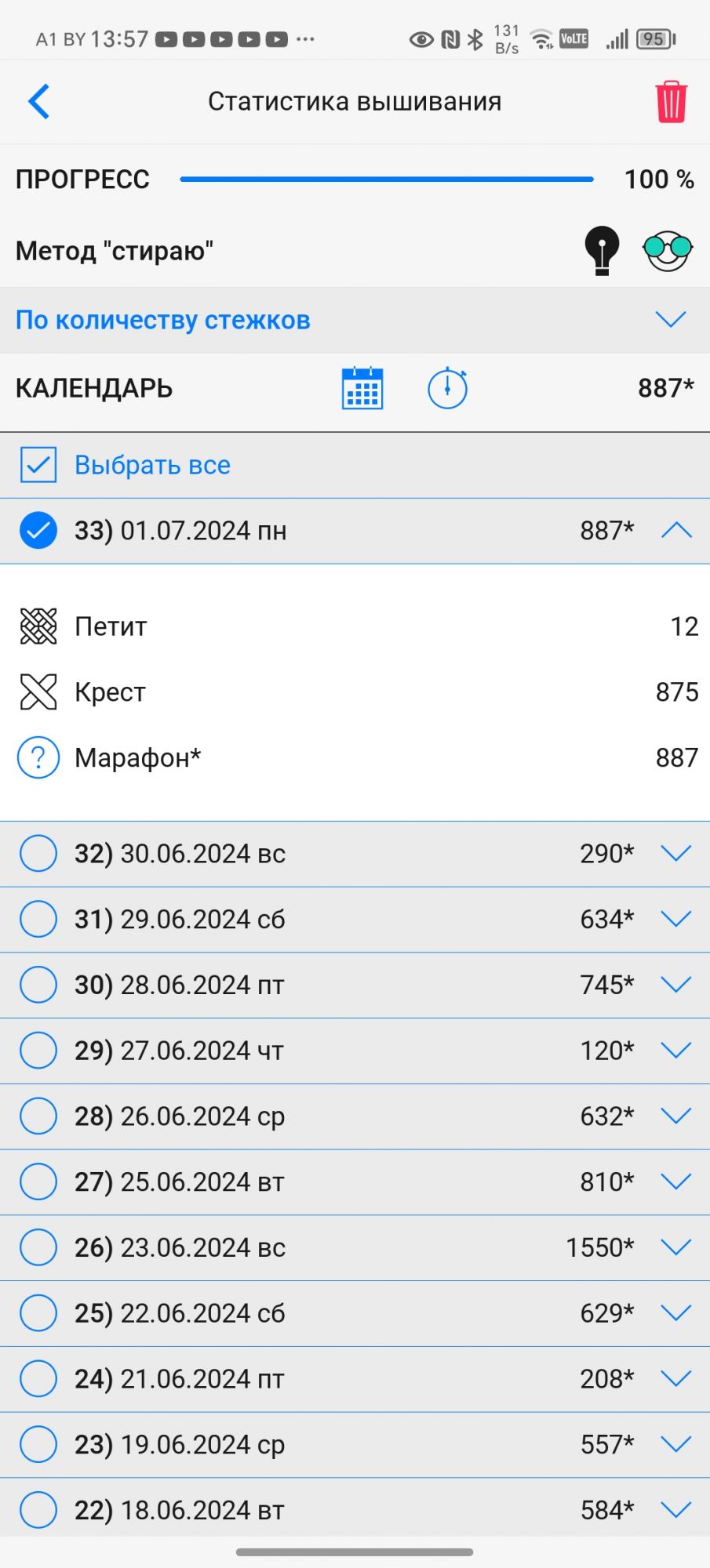Select the 23.06.2024 entry circle
This screenshot has height=1568, width=710.
tap(38, 1247)
